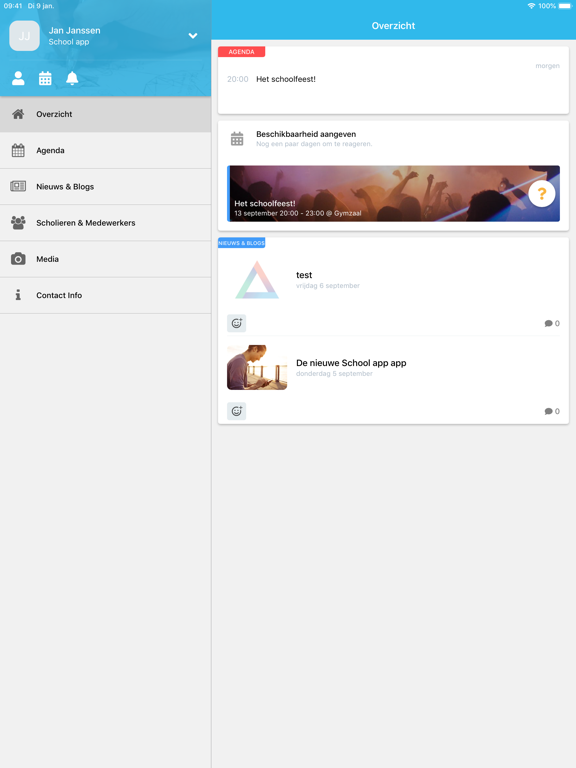Open comments count on School app post
Viewport: 576px width, 768px height.
tap(552, 411)
